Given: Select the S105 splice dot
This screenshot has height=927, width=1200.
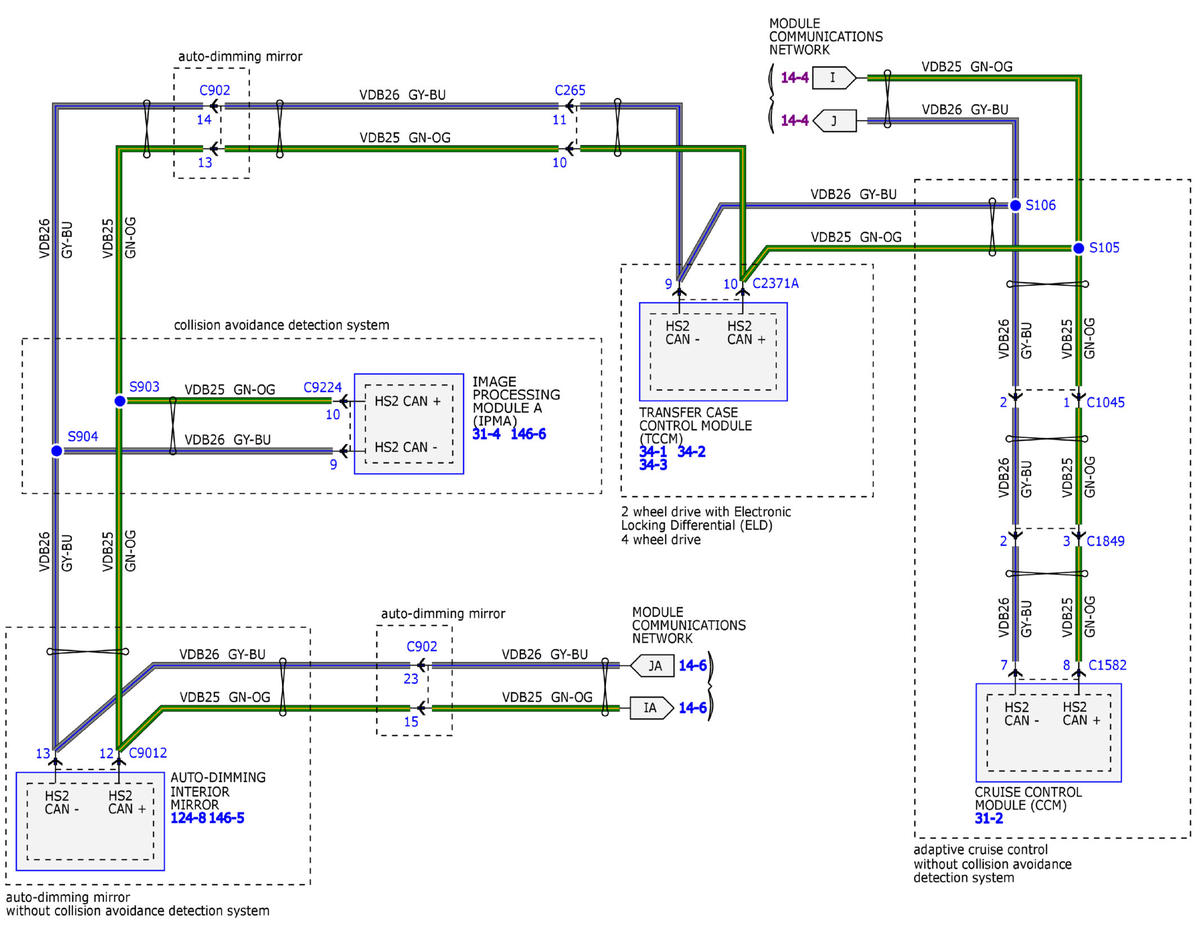Looking at the screenshot, I should [1079, 247].
